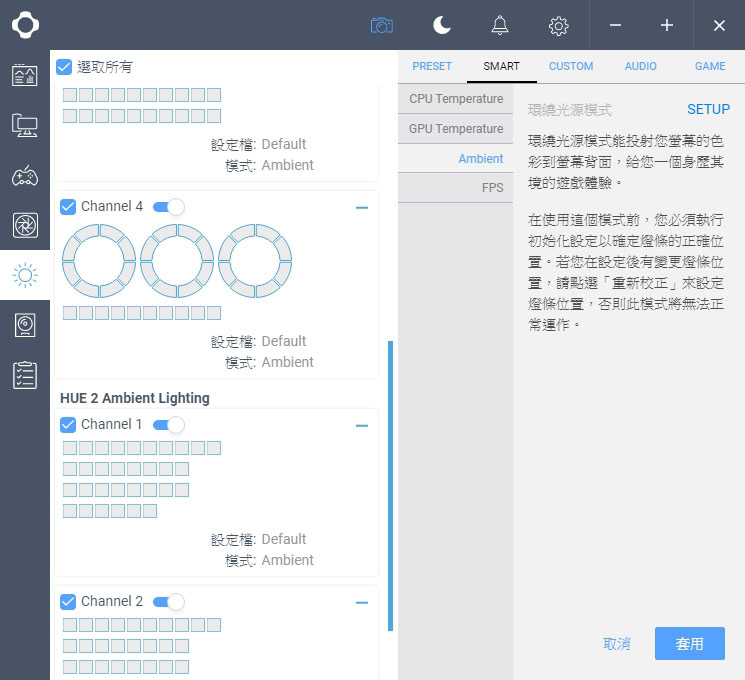Switch to the CUSTOM tab

pos(571,66)
